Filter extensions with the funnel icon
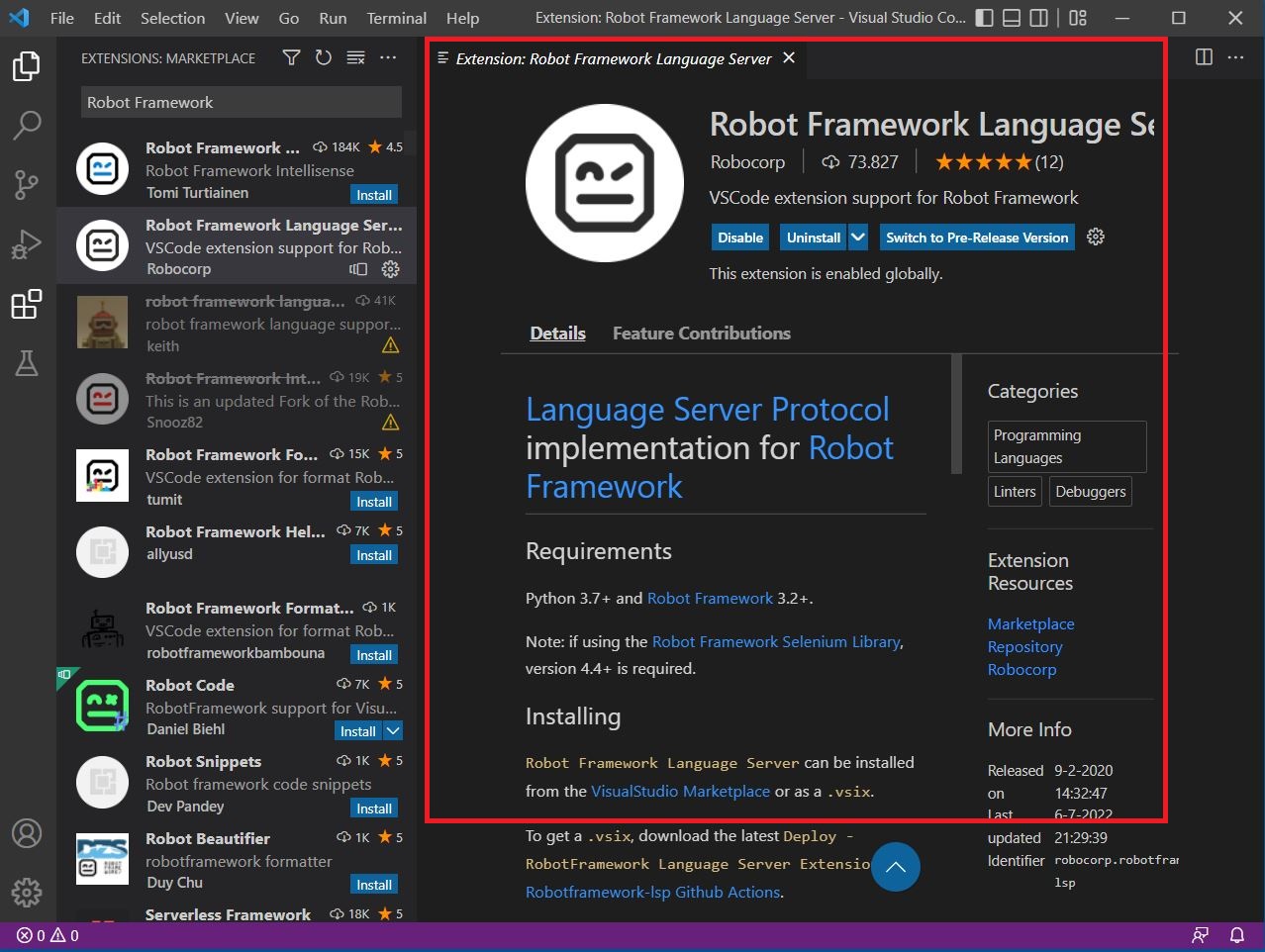 291,58
